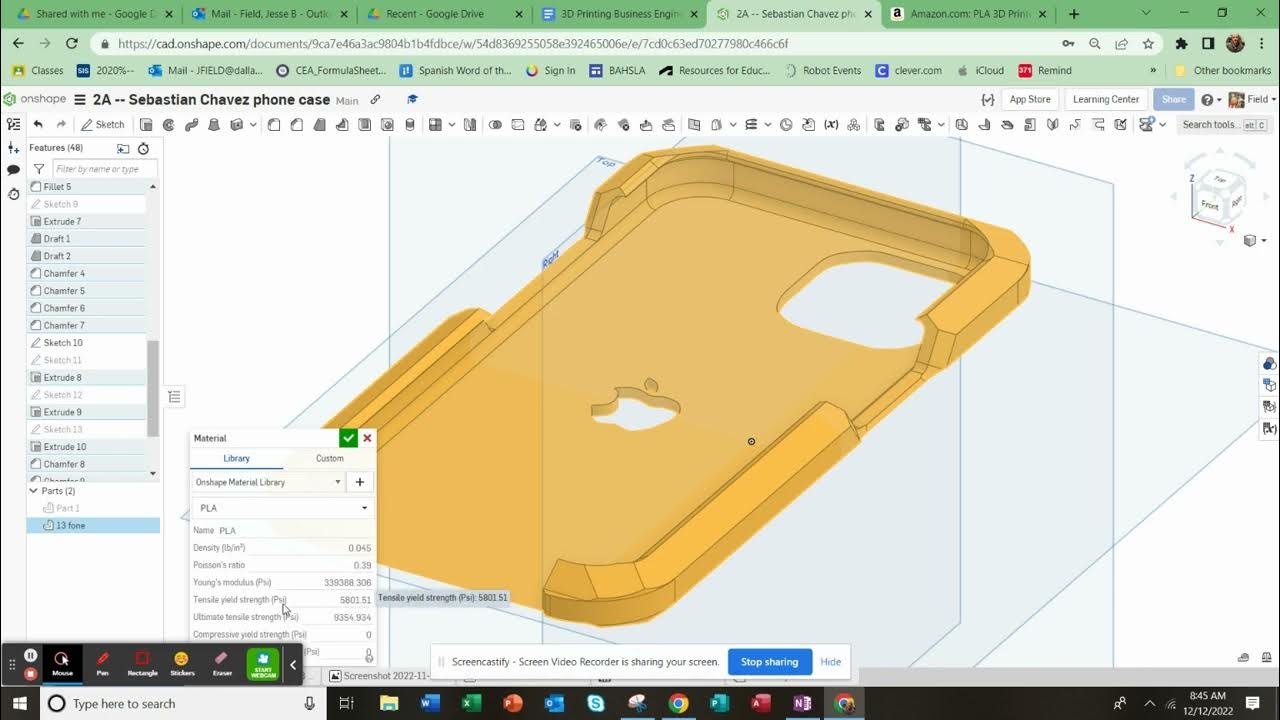Screen dimensions: 1280x720
Task: Click Stop sharing button
Action: (x=769, y=662)
